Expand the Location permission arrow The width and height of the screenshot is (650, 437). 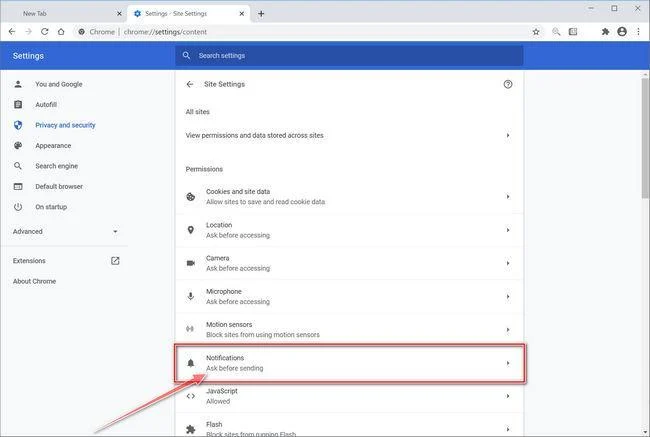(x=508, y=230)
